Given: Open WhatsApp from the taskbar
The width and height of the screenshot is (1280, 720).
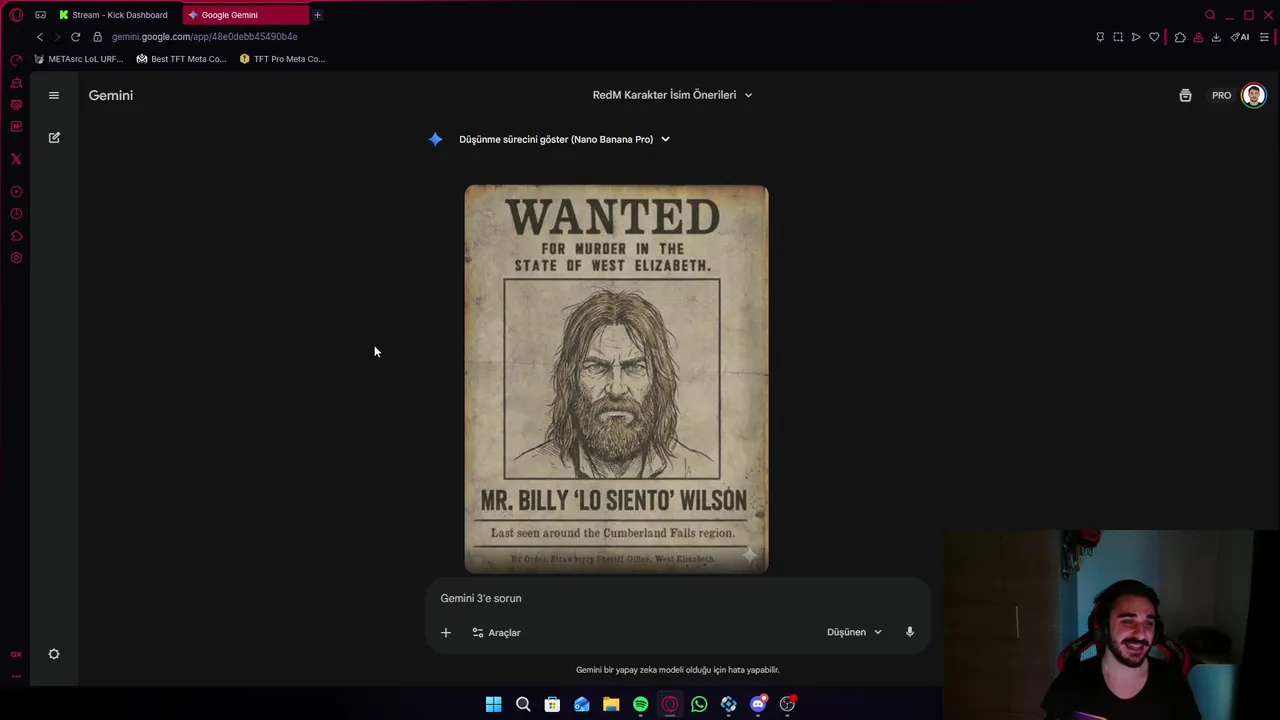Looking at the screenshot, I should click(x=699, y=704).
